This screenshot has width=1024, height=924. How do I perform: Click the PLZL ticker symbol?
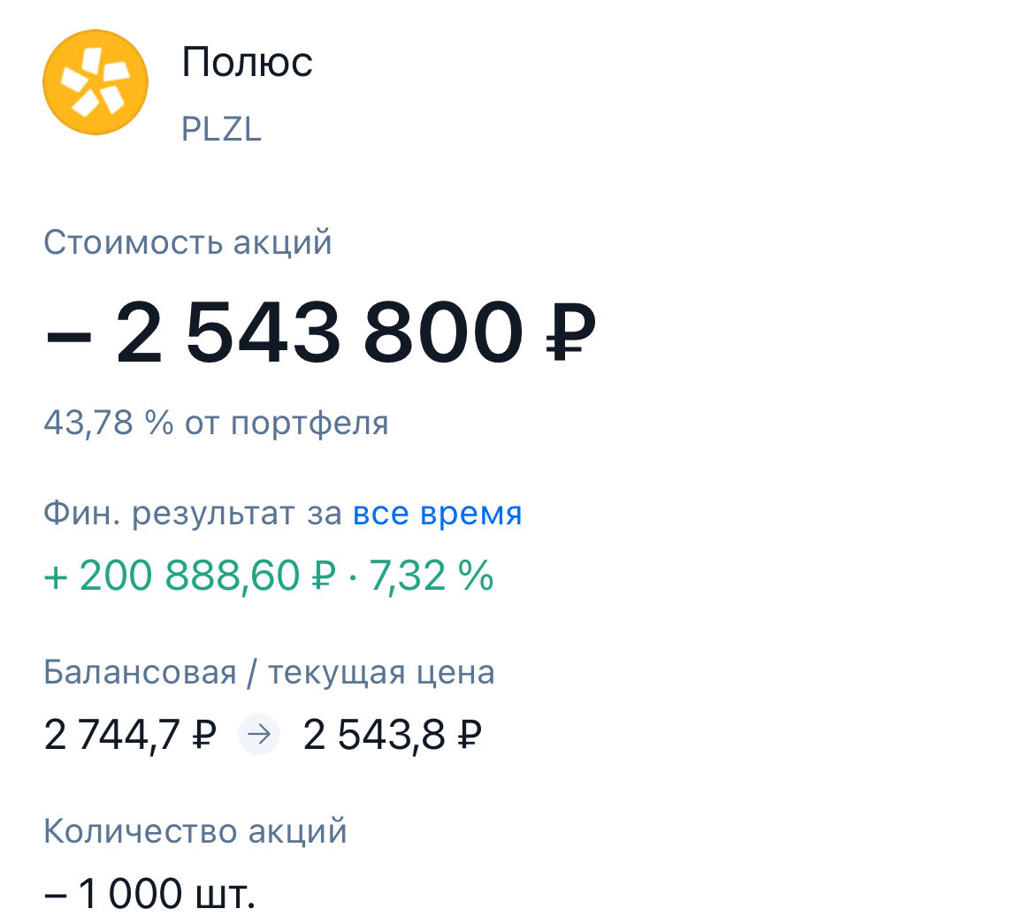click(221, 130)
